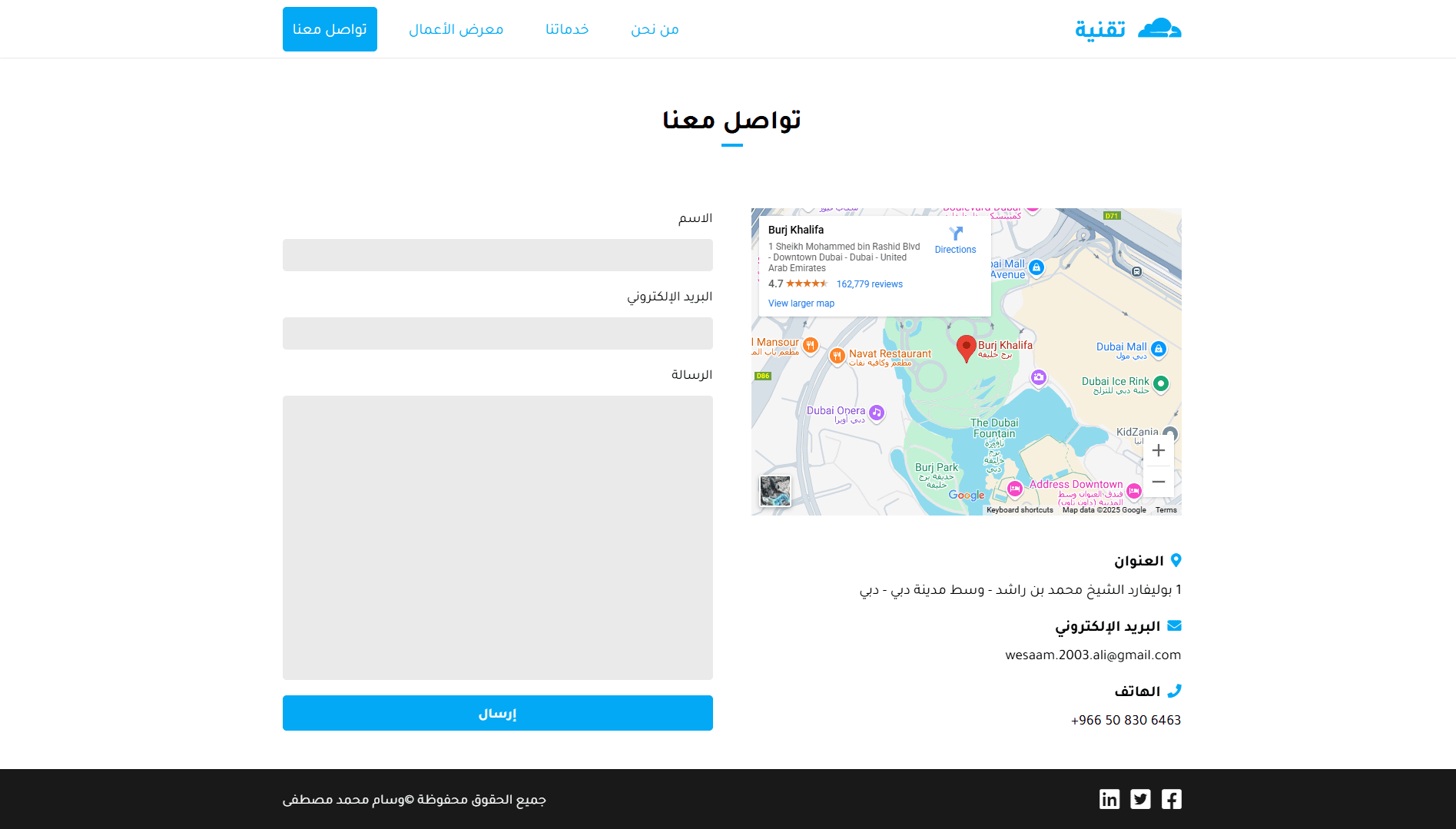Screen dimensions: 1456x829
Task: Click inside the الرسالة message textarea
Action: point(498,538)
